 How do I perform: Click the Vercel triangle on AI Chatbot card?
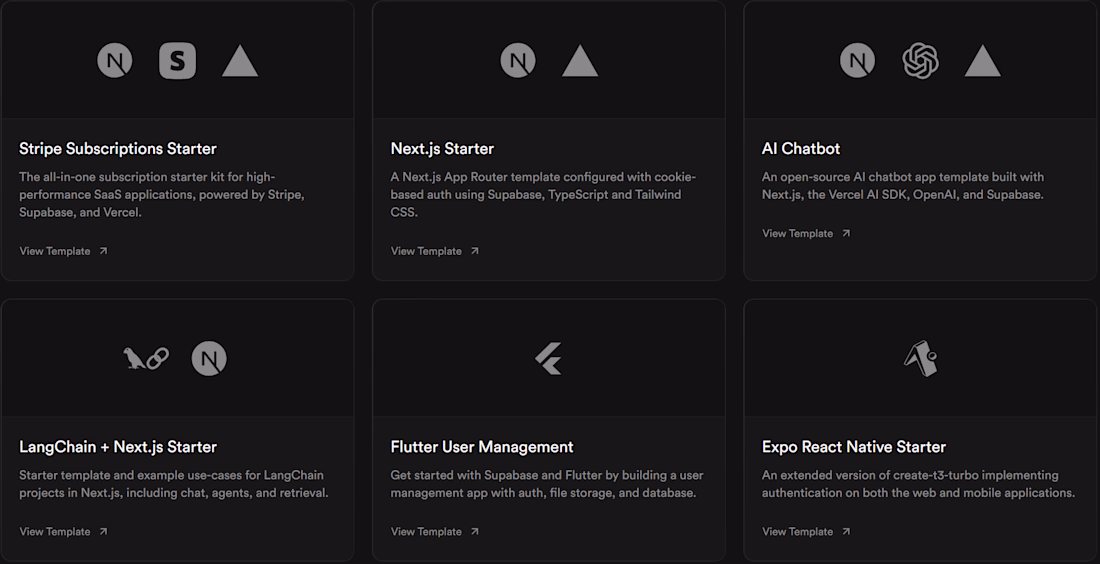click(983, 63)
